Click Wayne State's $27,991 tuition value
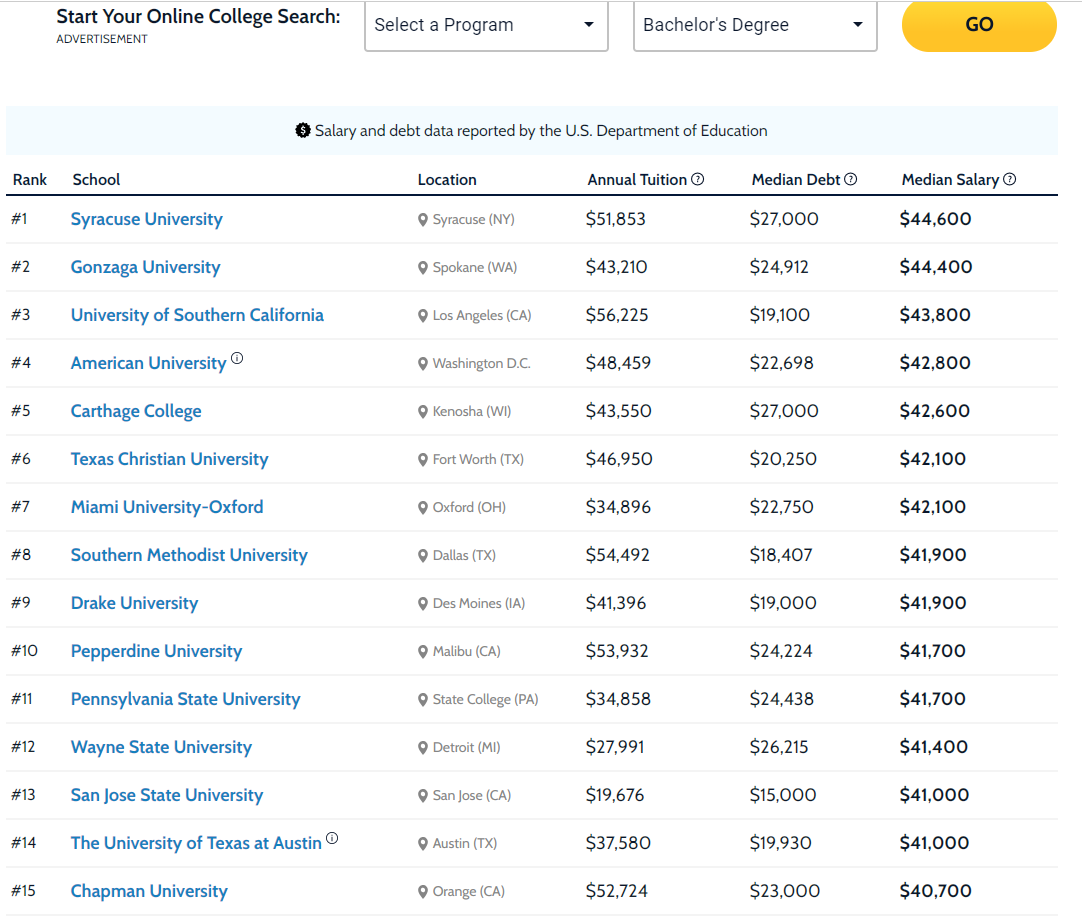The height and width of the screenshot is (918, 1082). click(x=615, y=747)
